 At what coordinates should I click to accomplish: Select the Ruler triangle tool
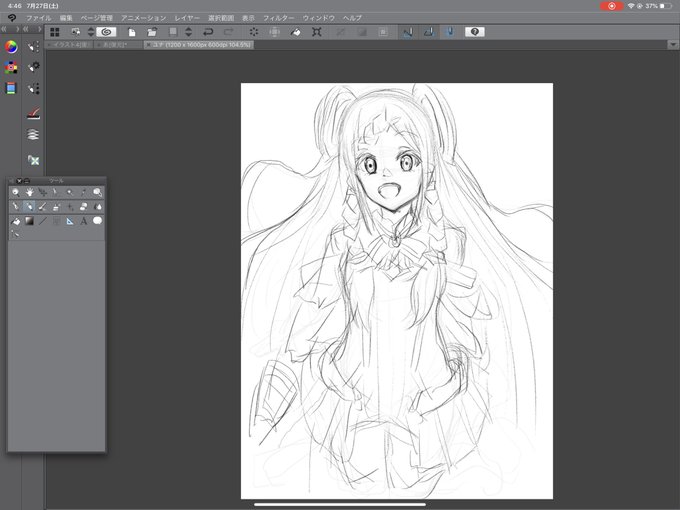pyautogui.click(x=70, y=221)
